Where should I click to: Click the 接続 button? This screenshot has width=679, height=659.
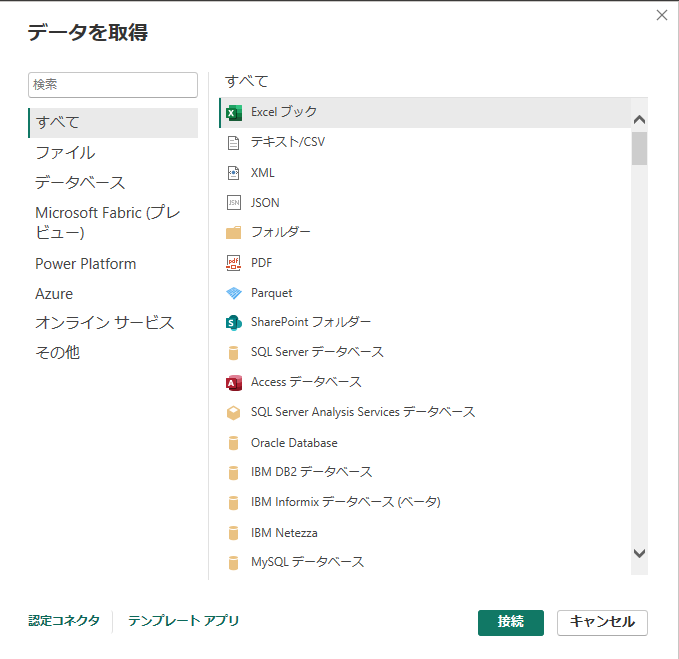511,623
